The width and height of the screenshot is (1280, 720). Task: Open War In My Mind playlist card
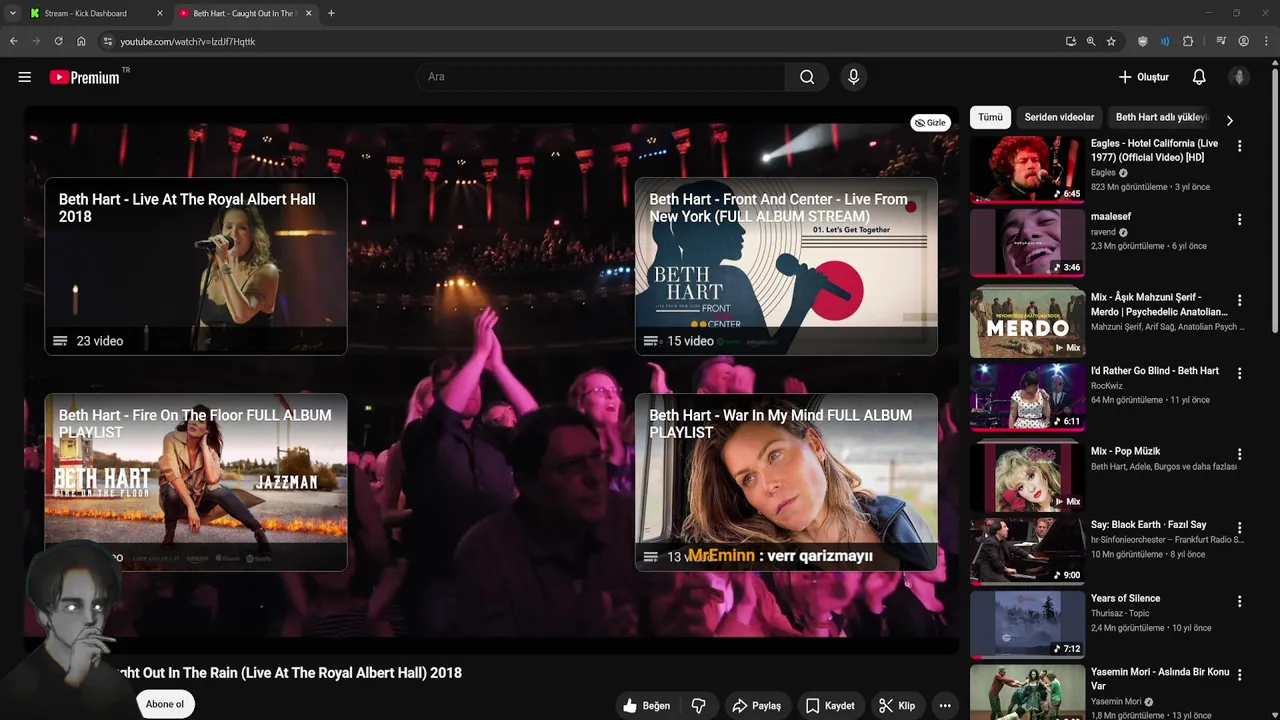click(786, 482)
